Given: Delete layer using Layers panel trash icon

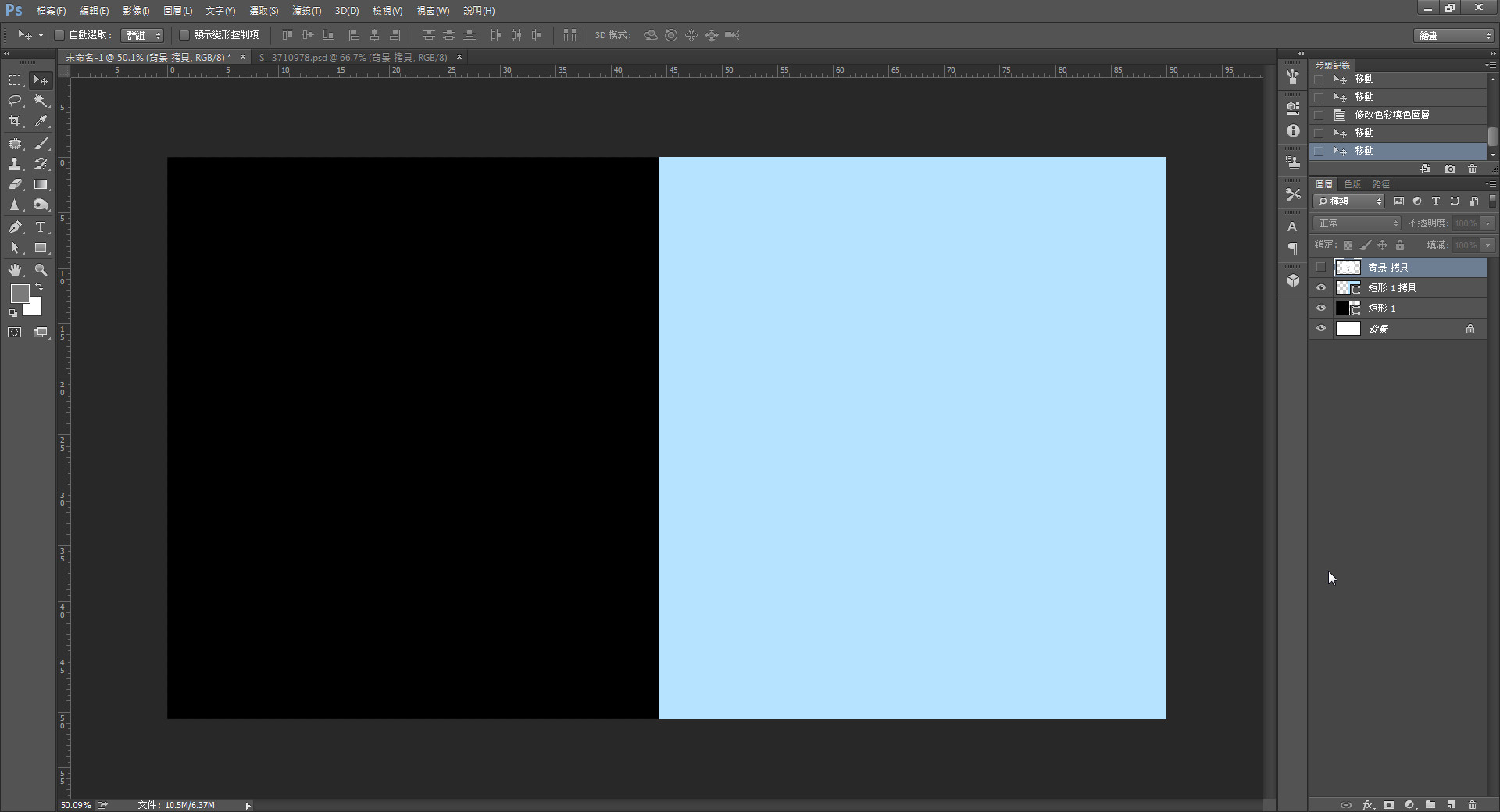Looking at the screenshot, I should (1472, 804).
